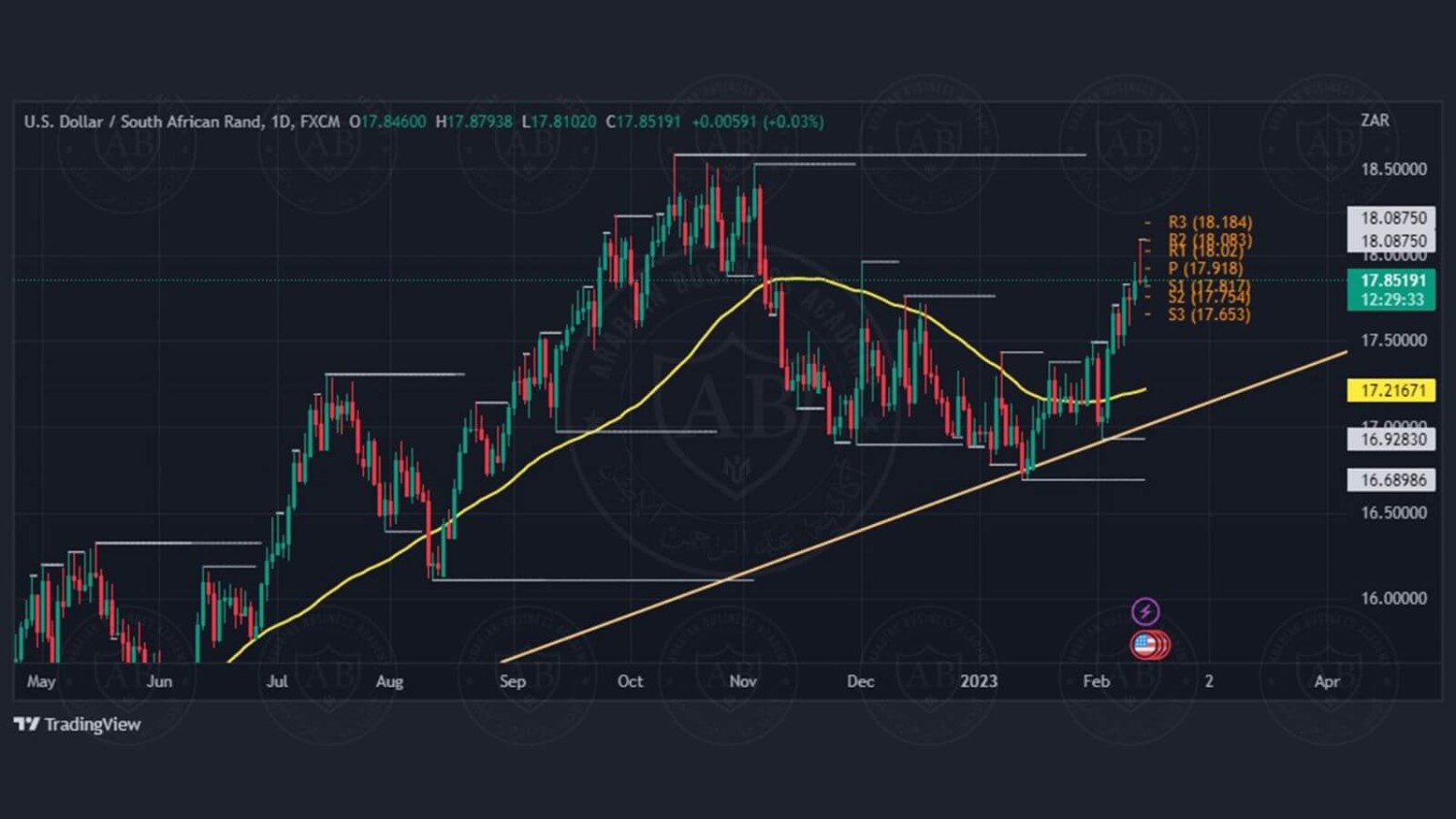Click the S3 (17.653) pivot label
Screen dimensions: 1456x819
(1208, 314)
